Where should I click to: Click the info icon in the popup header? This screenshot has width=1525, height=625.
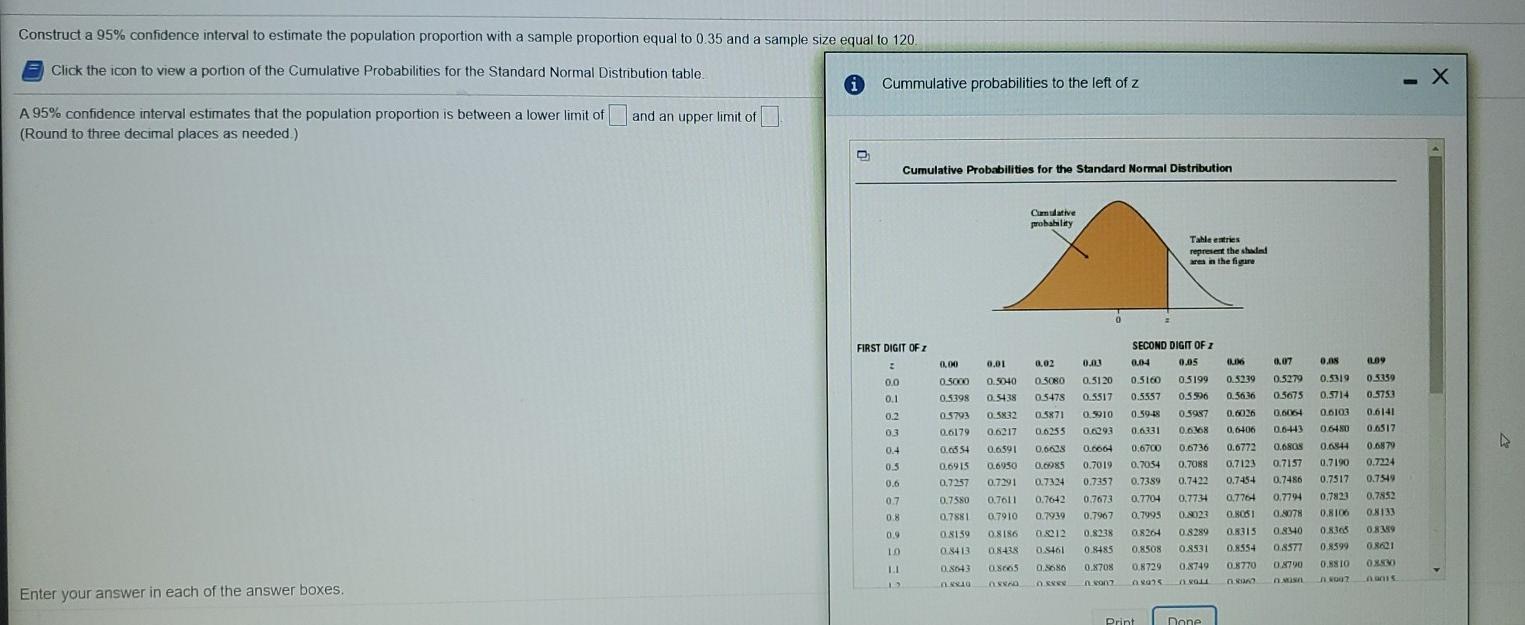coord(855,84)
